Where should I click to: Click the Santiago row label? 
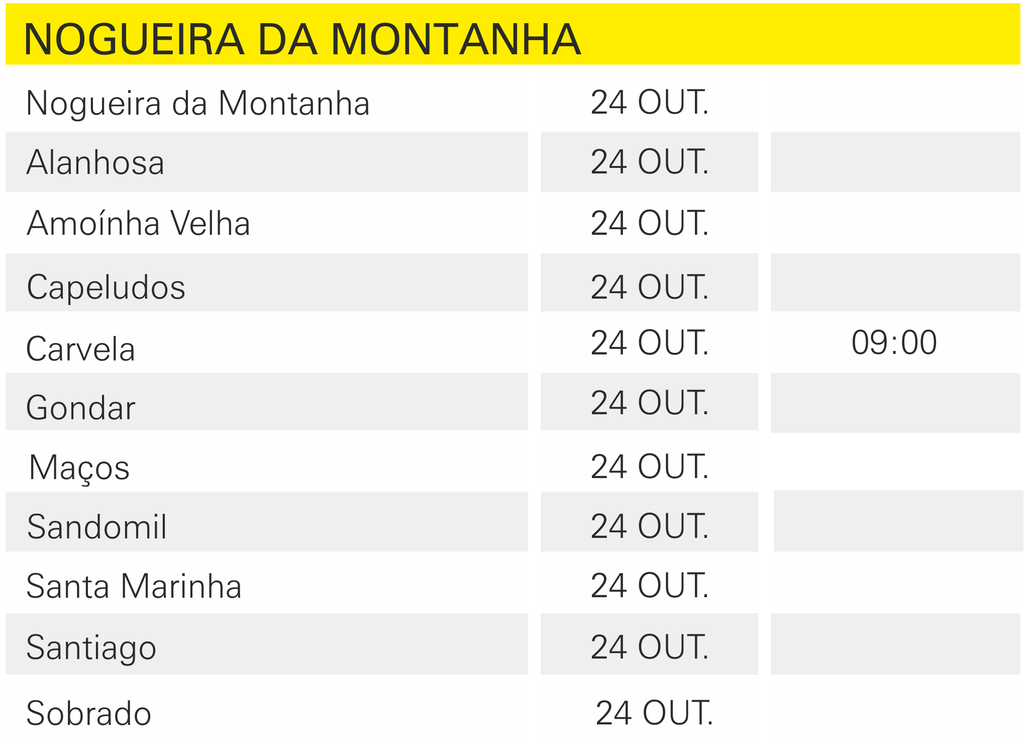(x=91, y=648)
